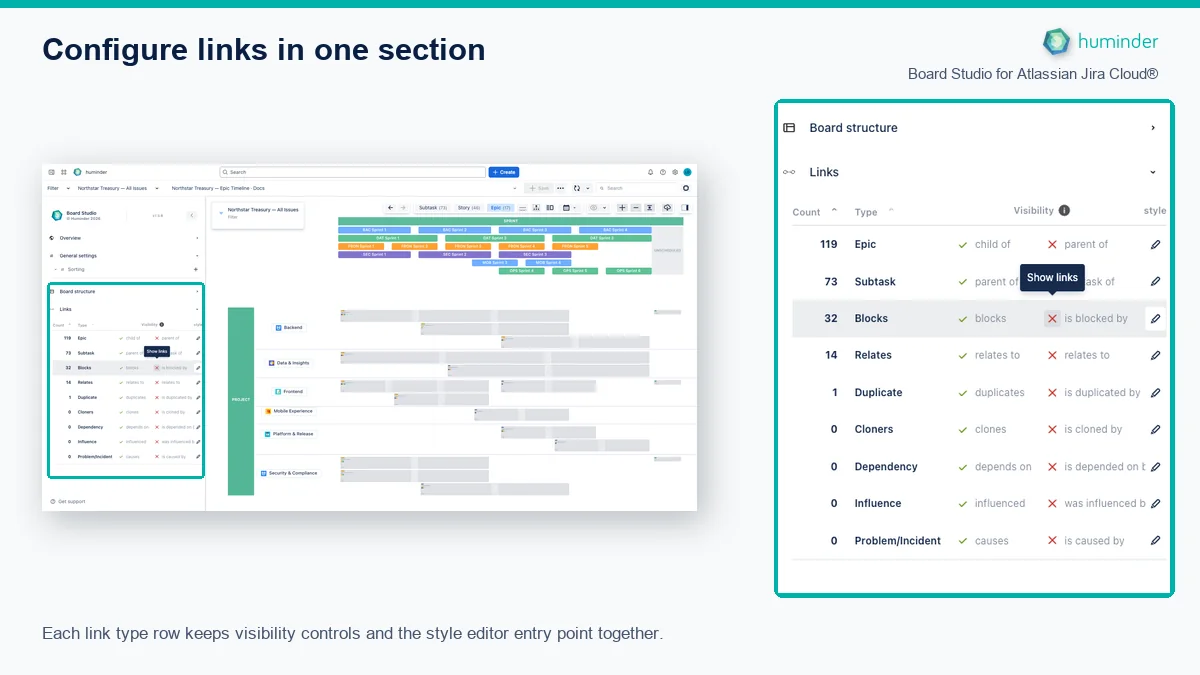
Task: Click the user avatar in the Jira header
Action: pos(687,172)
